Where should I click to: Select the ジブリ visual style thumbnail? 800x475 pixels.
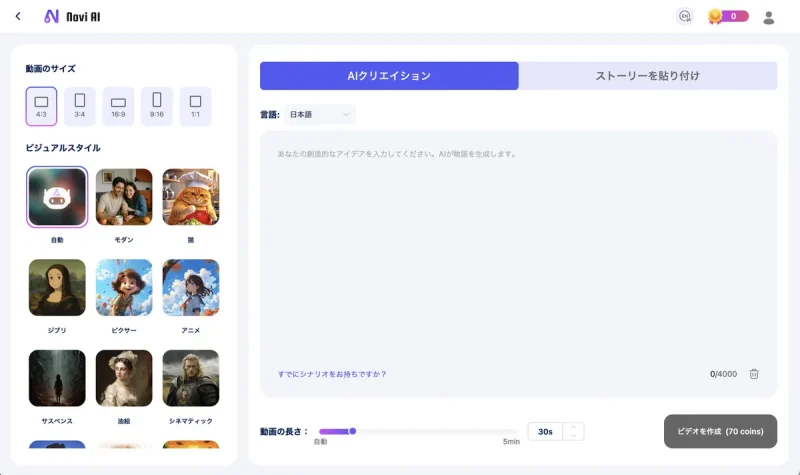pos(57,288)
